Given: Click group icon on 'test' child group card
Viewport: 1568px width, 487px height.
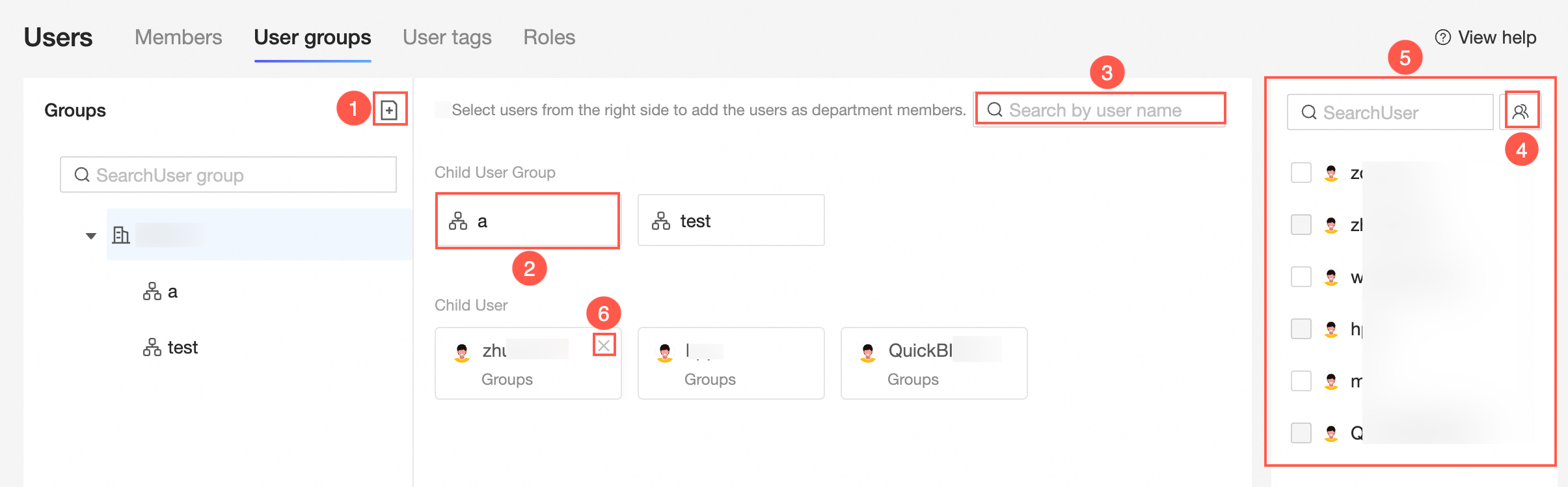Looking at the screenshot, I should [x=661, y=221].
